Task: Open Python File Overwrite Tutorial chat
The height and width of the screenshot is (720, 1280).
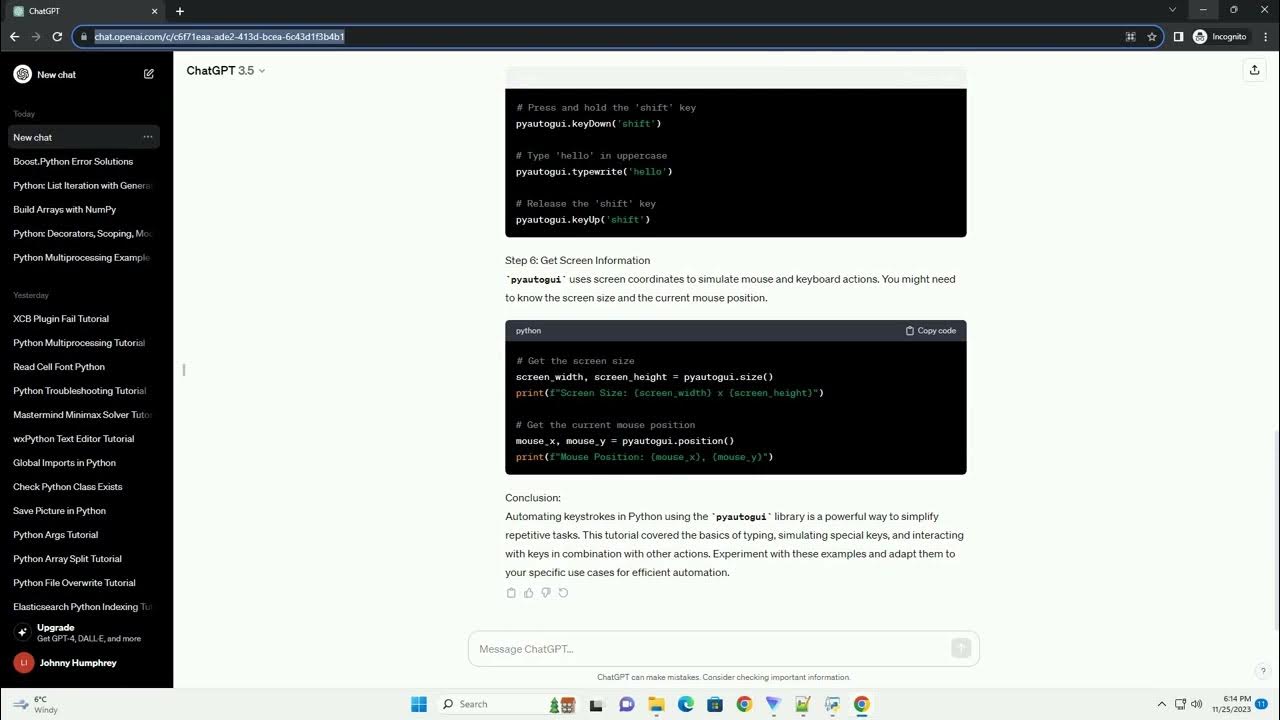Action: point(83,582)
